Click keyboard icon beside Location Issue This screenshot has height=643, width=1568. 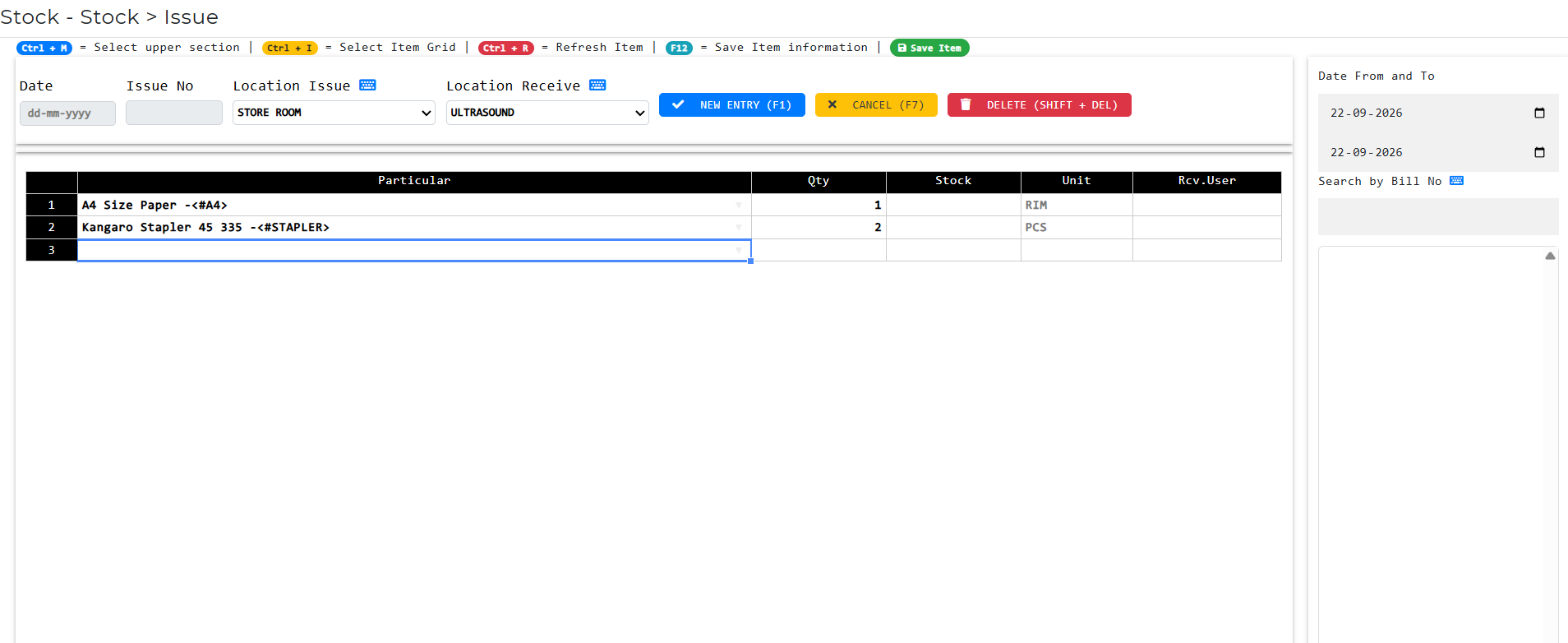pyautogui.click(x=367, y=86)
